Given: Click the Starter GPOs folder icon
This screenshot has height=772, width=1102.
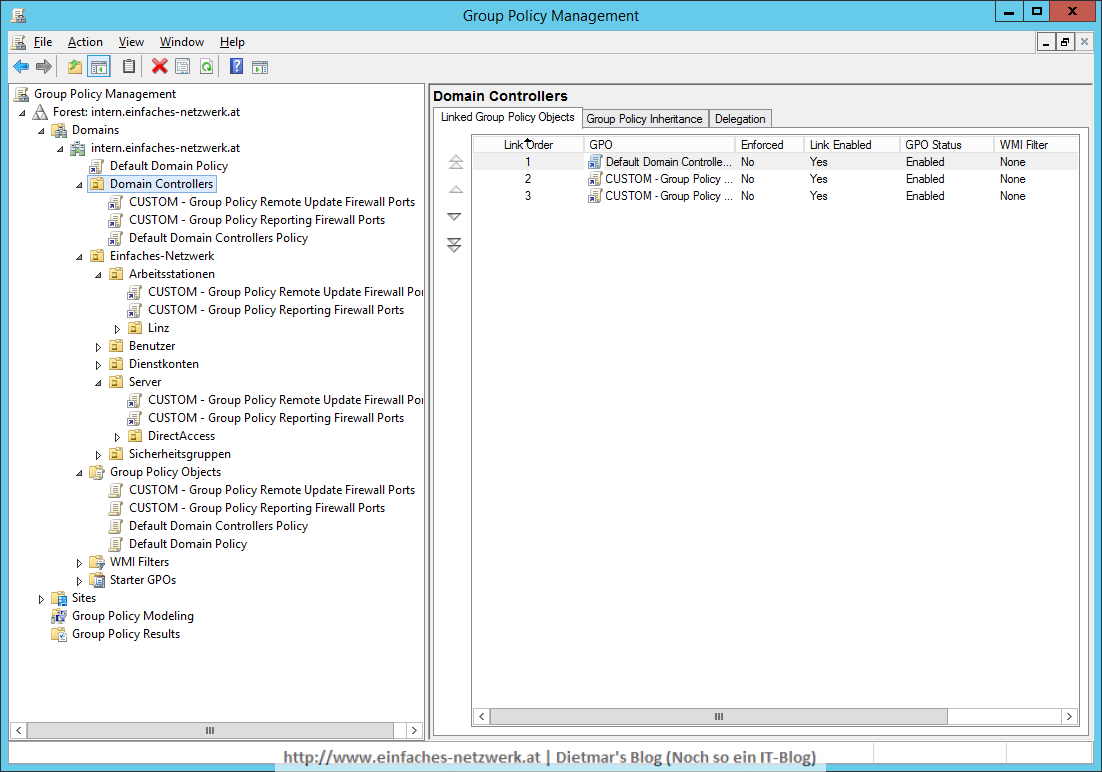Looking at the screenshot, I should pos(97,580).
